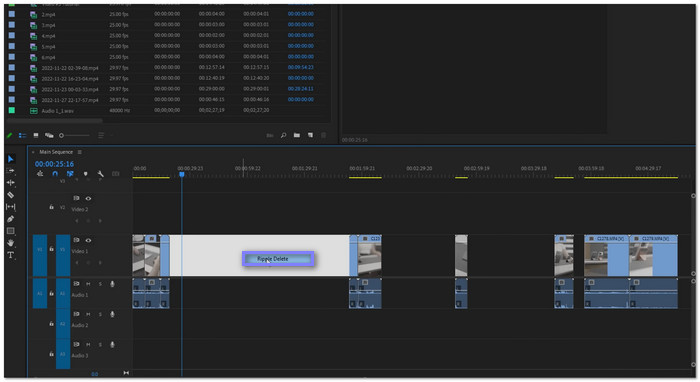Click the timeline timecode 00:00:25:16
The height and width of the screenshot is (382, 700).
54,164
